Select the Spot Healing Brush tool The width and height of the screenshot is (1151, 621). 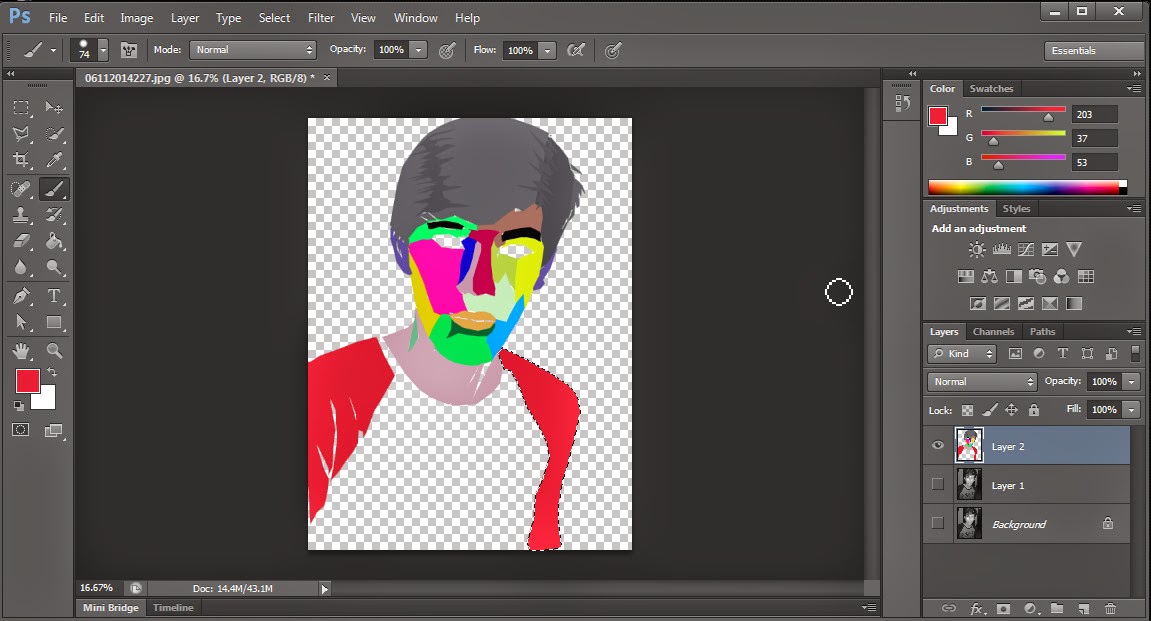(21, 189)
